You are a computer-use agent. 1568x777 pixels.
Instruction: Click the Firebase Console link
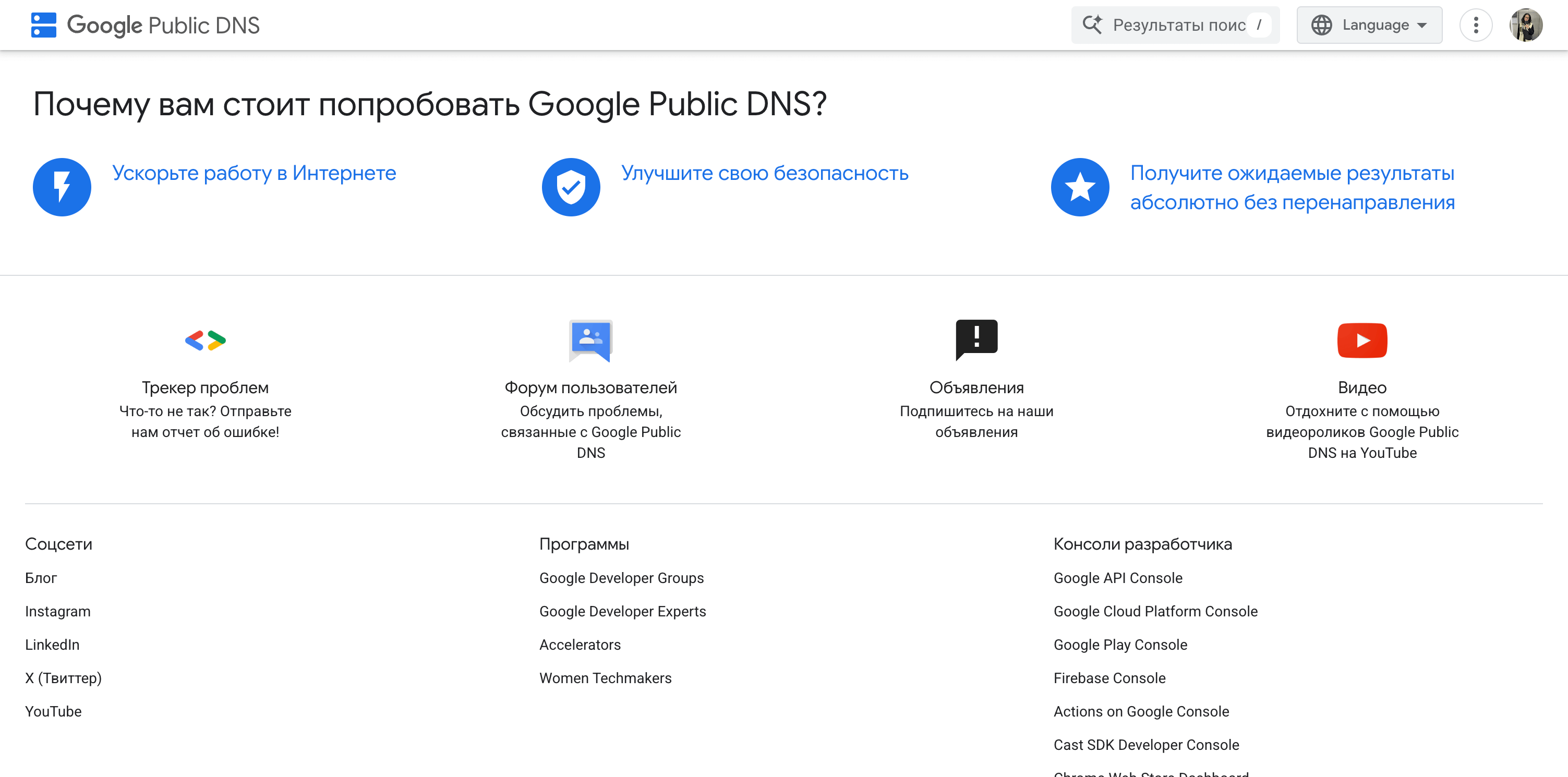tap(1109, 677)
